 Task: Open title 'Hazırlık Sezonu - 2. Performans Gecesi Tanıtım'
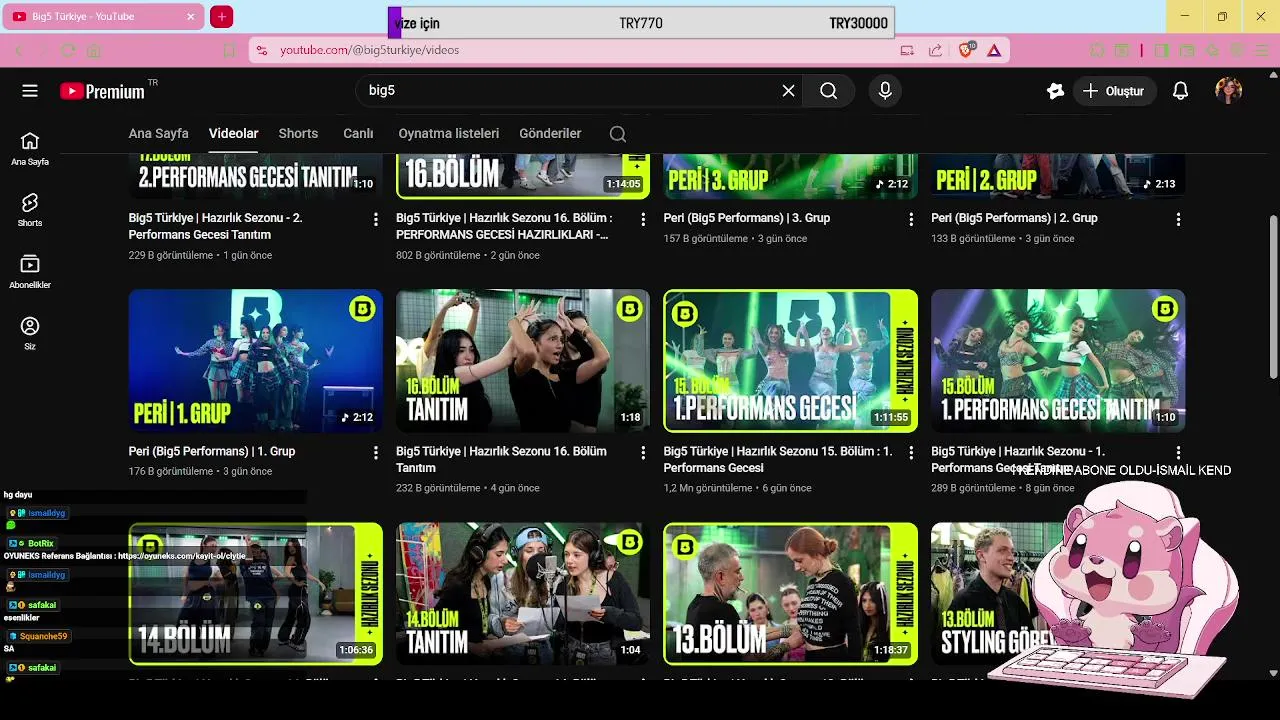click(x=216, y=226)
